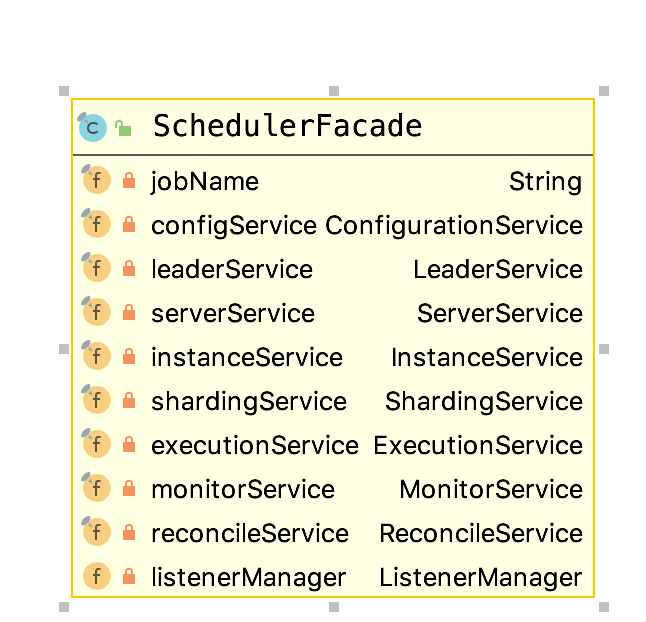Click the top-left selection resize handle
This screenshot has height=622, width=646.
[x=64, y=91]
